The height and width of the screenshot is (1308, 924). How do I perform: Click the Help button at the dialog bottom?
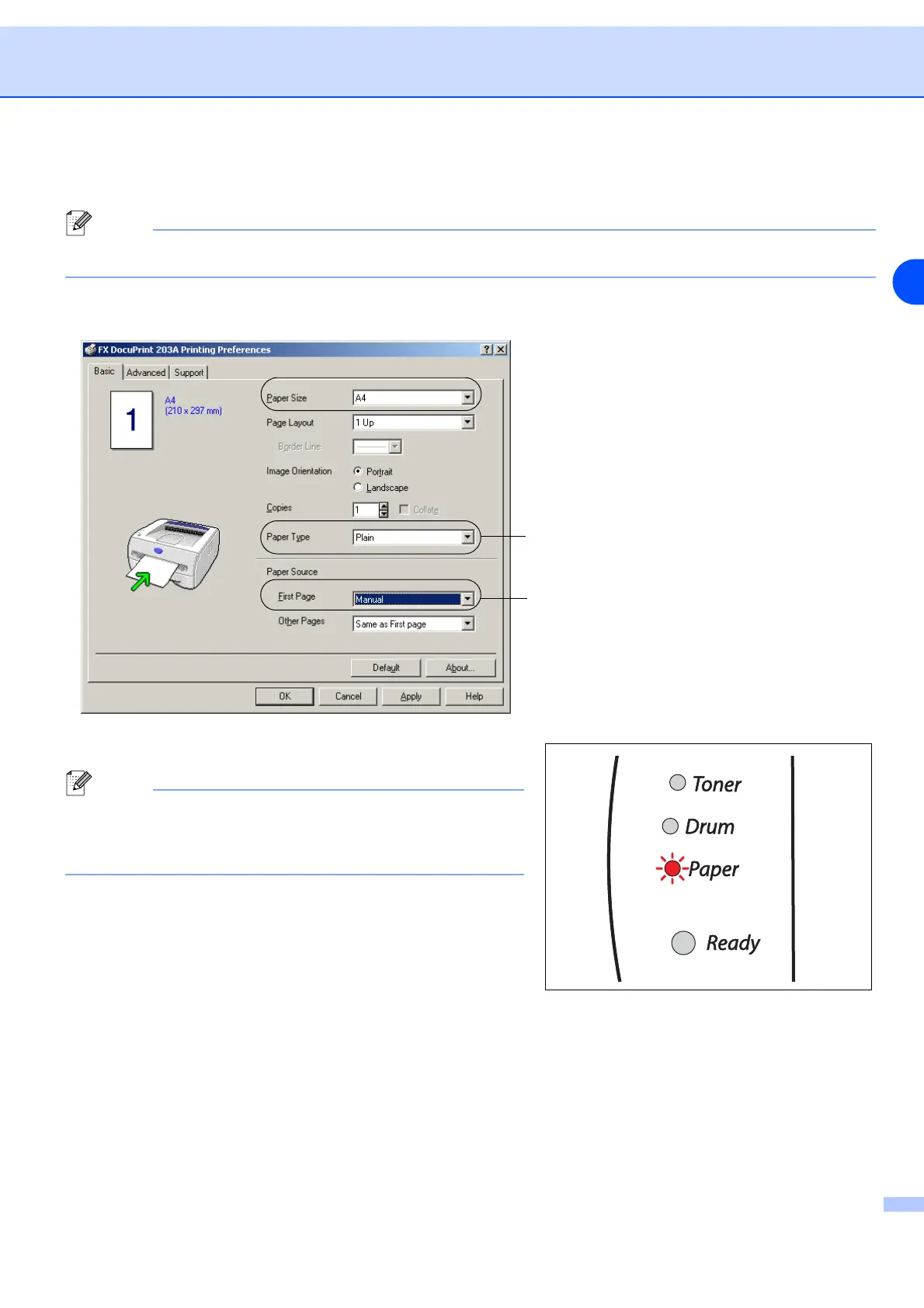click(474, 697)
